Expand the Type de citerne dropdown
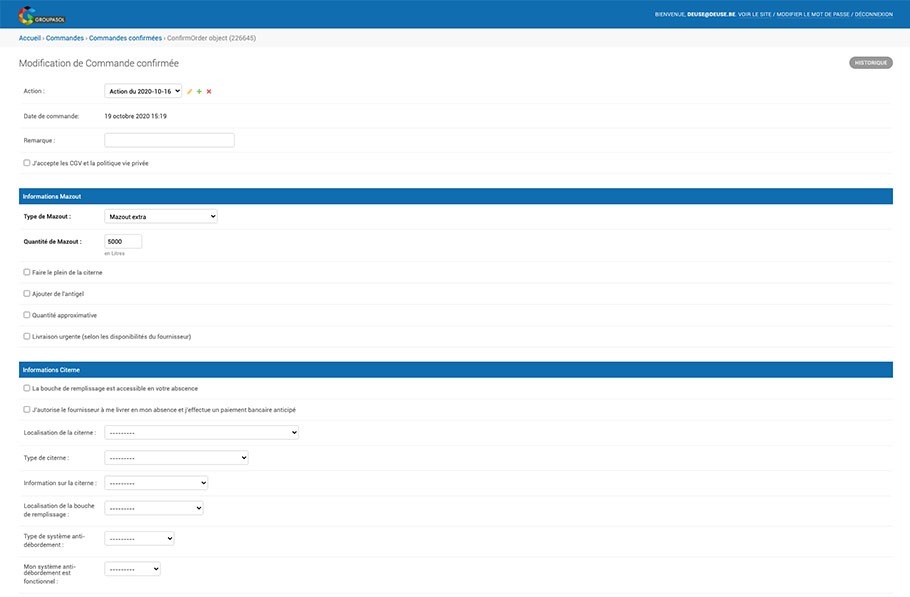Screen dimensions: 910x597 (176, 458)
